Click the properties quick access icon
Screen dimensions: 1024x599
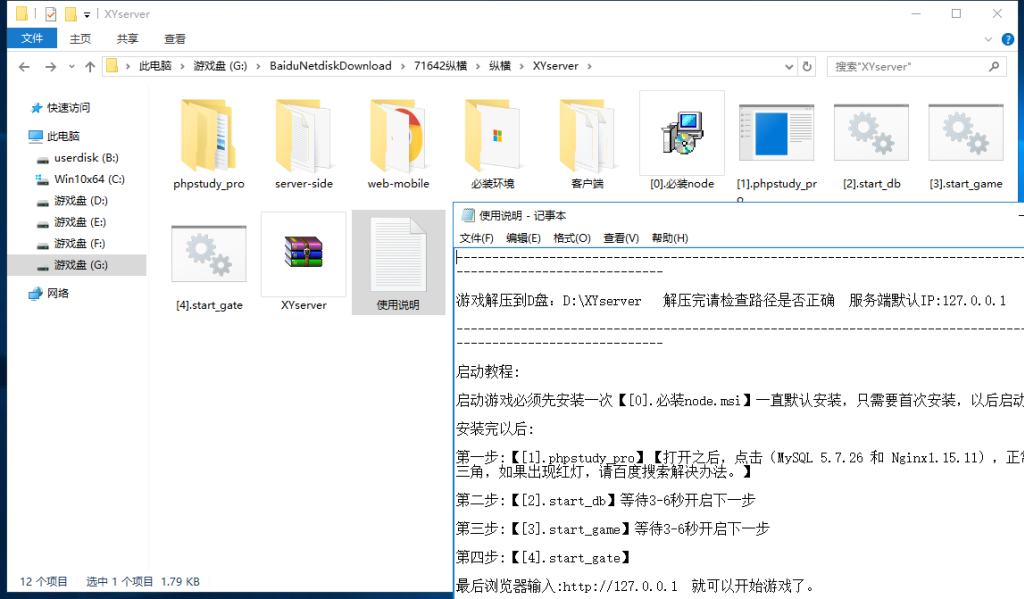click(51, 14)
